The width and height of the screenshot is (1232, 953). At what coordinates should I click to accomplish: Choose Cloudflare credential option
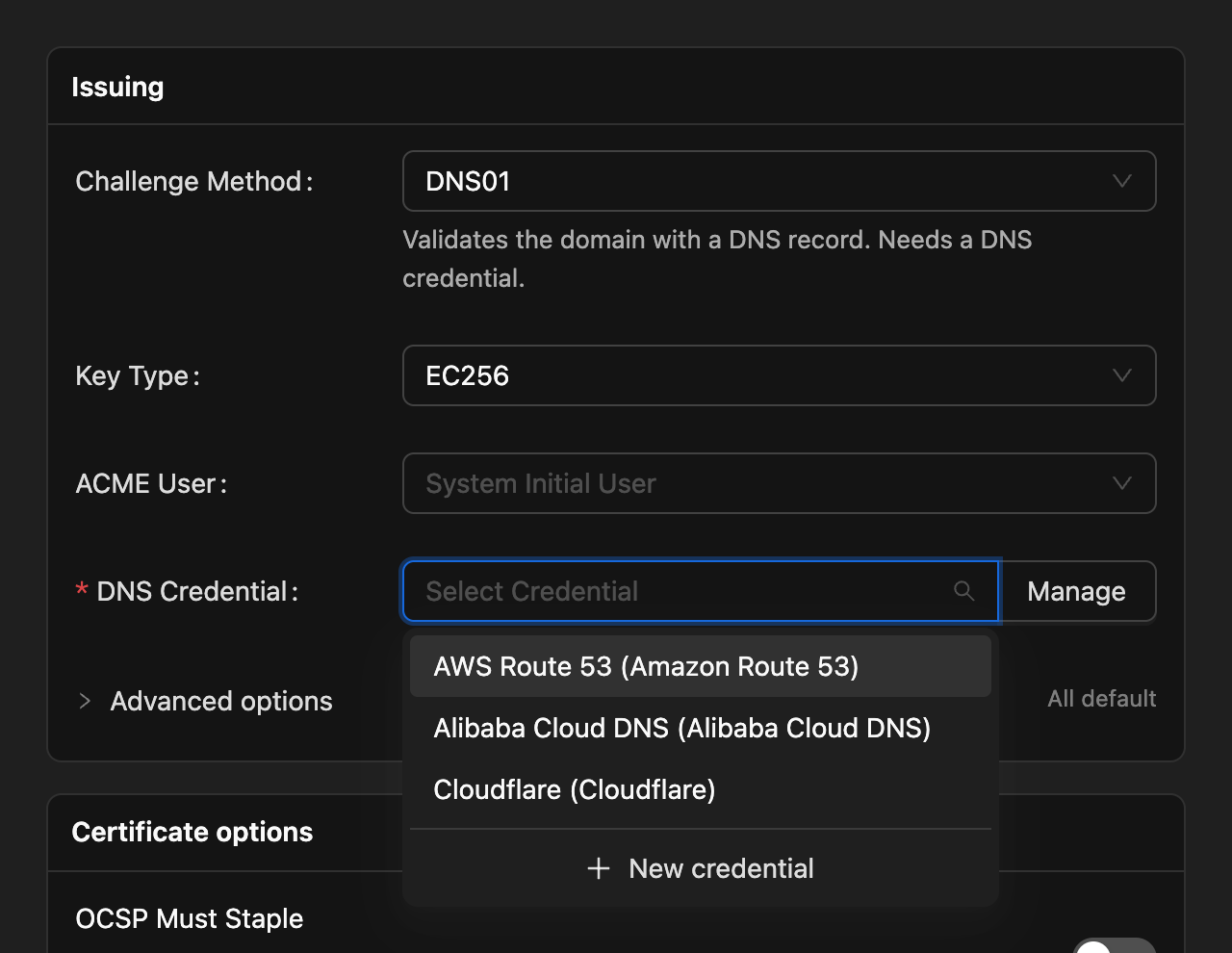701,789
